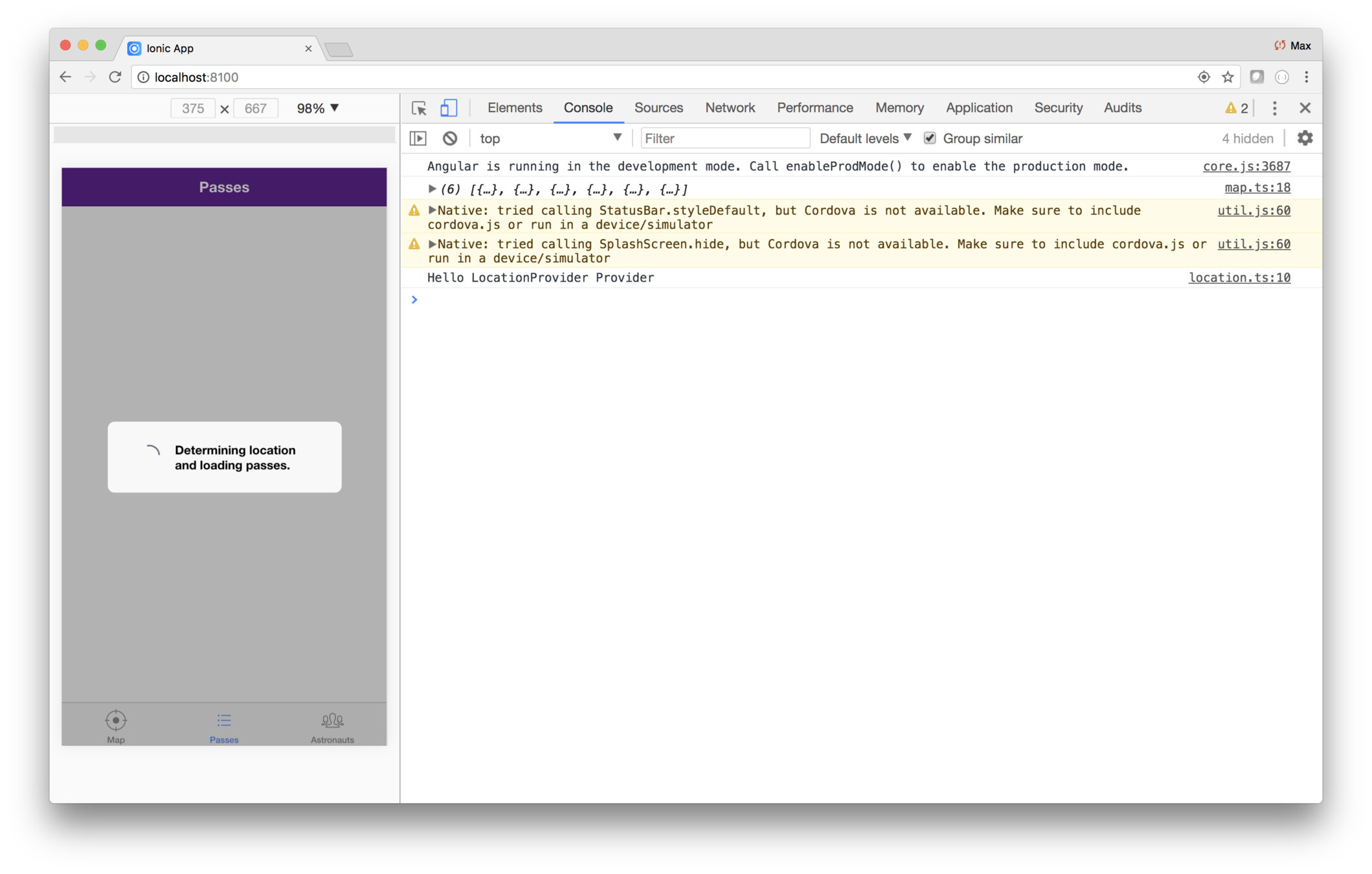Click the Map tab icon in app

(116, 721)
